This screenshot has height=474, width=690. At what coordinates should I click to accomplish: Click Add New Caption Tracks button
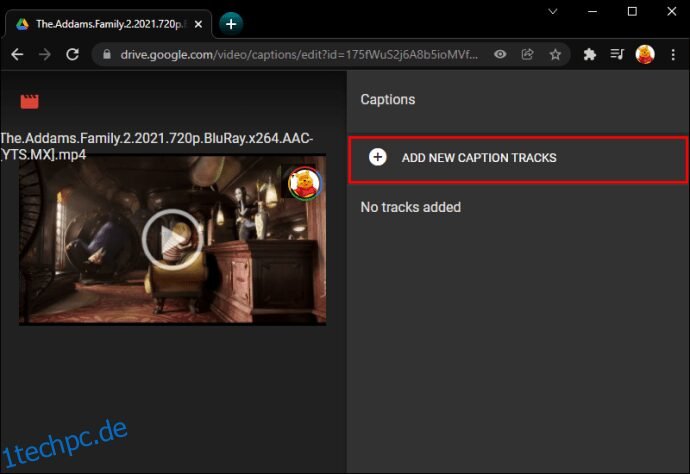[518, 159]
